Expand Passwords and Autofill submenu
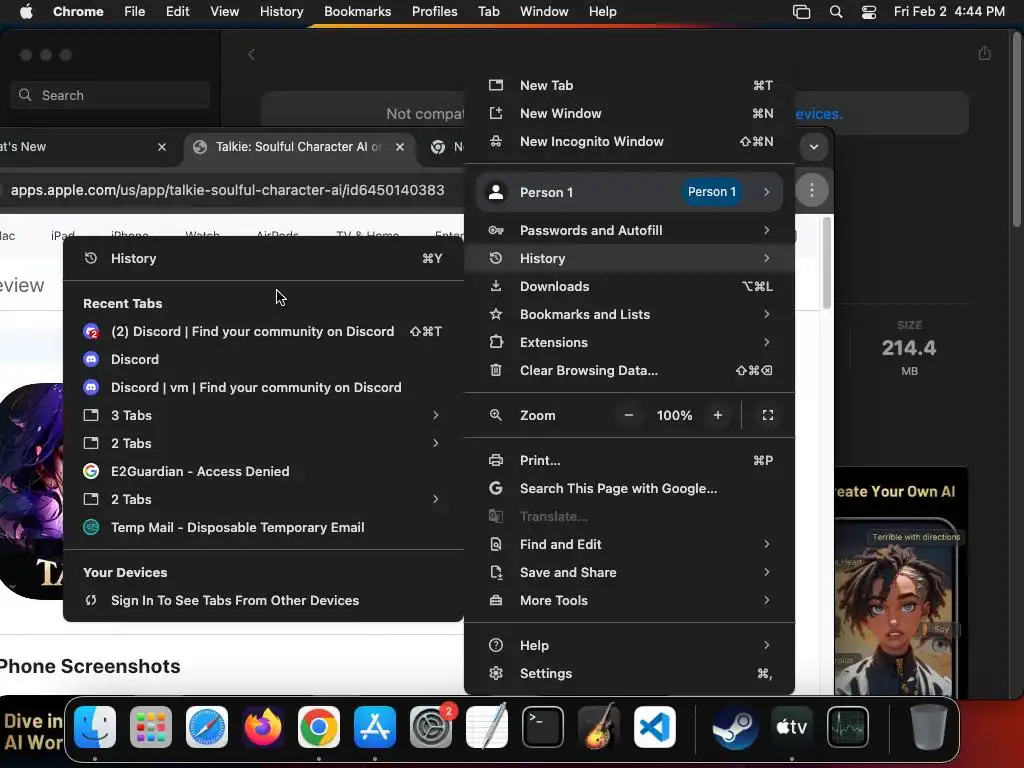The width and height of the screenshot is (1024, 768). click(630, 231)
